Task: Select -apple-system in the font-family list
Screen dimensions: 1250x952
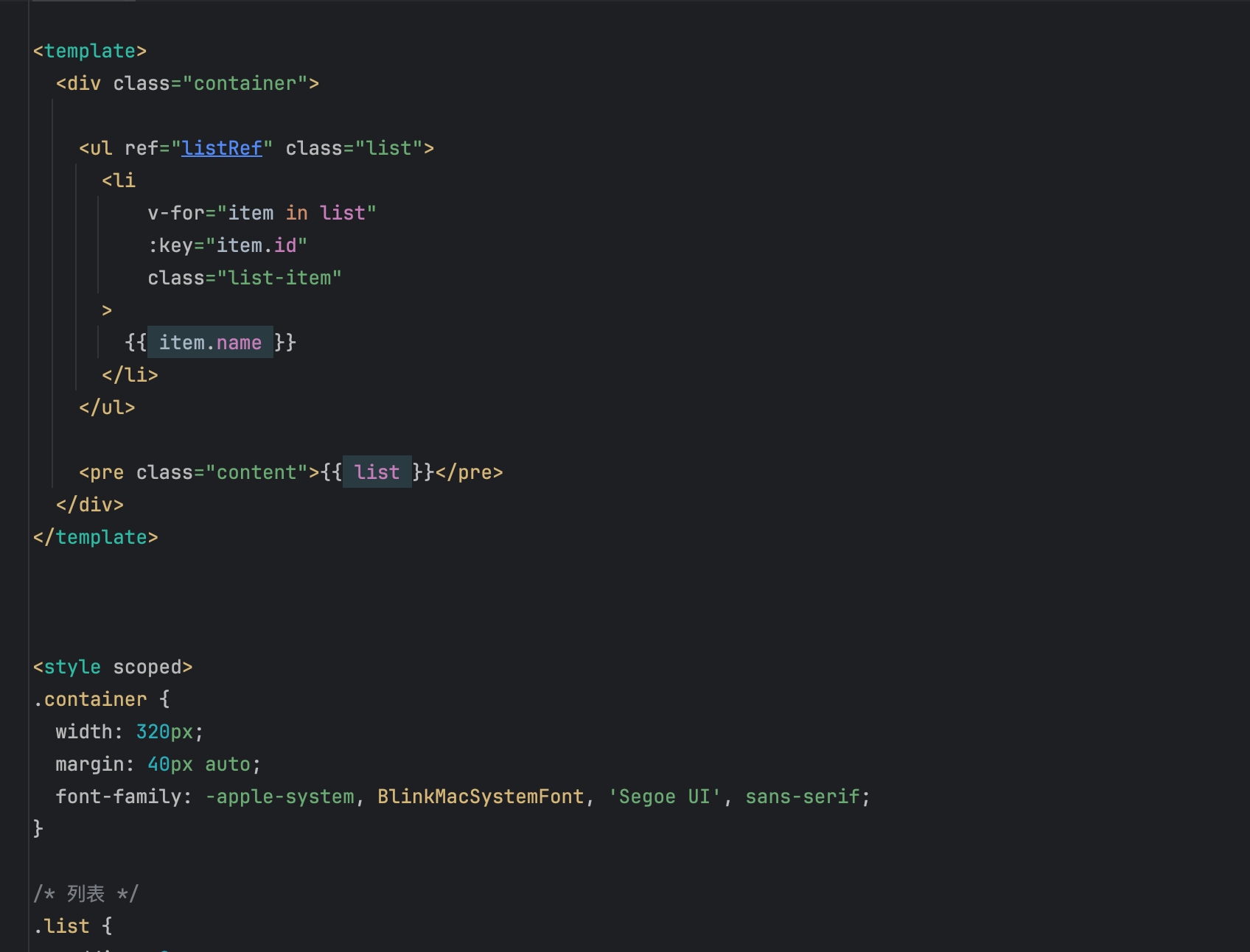Action: [x=279, y=797]
